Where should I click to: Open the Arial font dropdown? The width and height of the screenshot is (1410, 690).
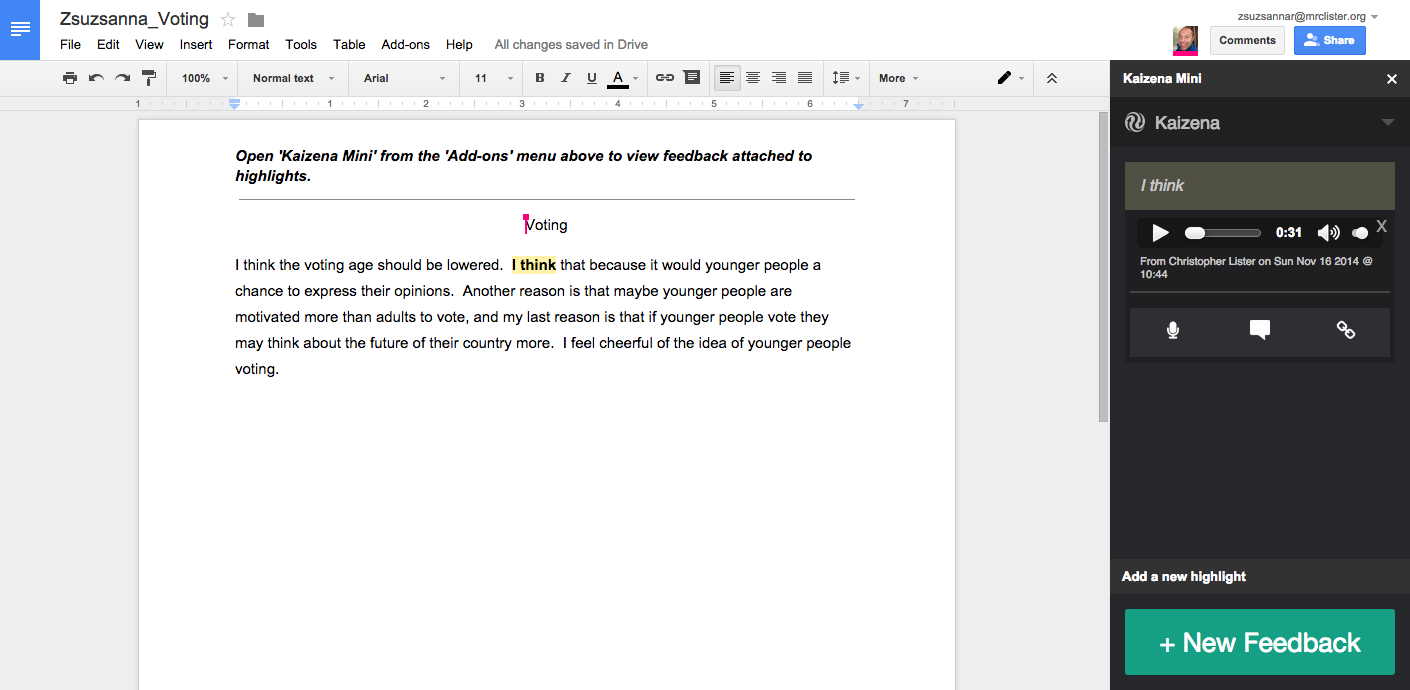click(404, 78)
